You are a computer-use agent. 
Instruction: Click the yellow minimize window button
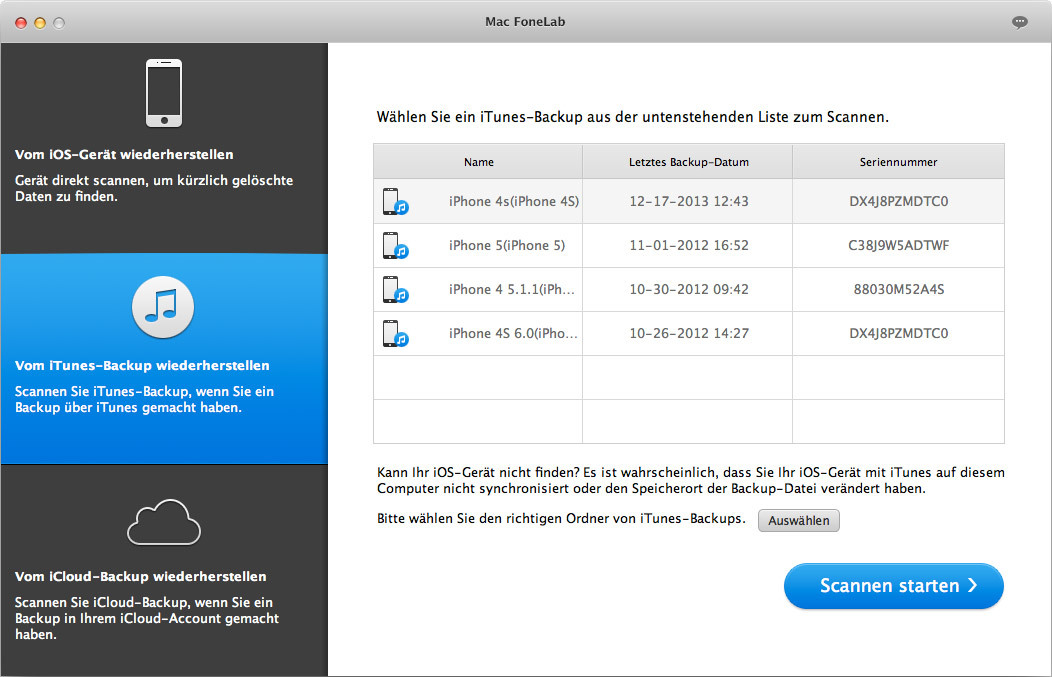click(x=40, y=23)
